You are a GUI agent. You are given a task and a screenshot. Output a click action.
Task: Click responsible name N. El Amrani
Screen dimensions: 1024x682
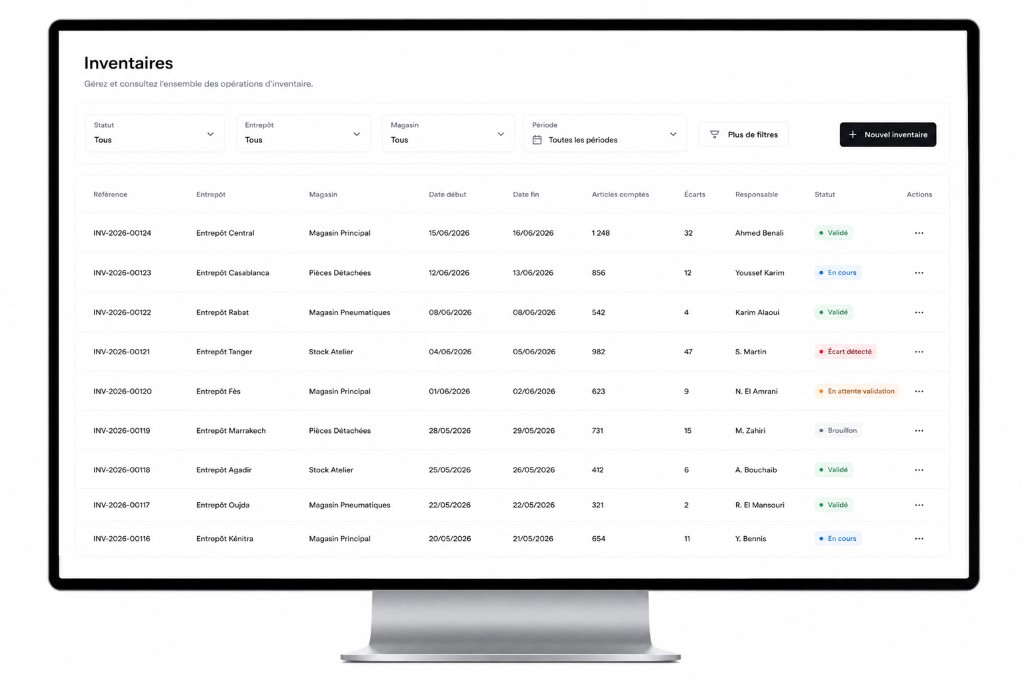click(756, 391)
